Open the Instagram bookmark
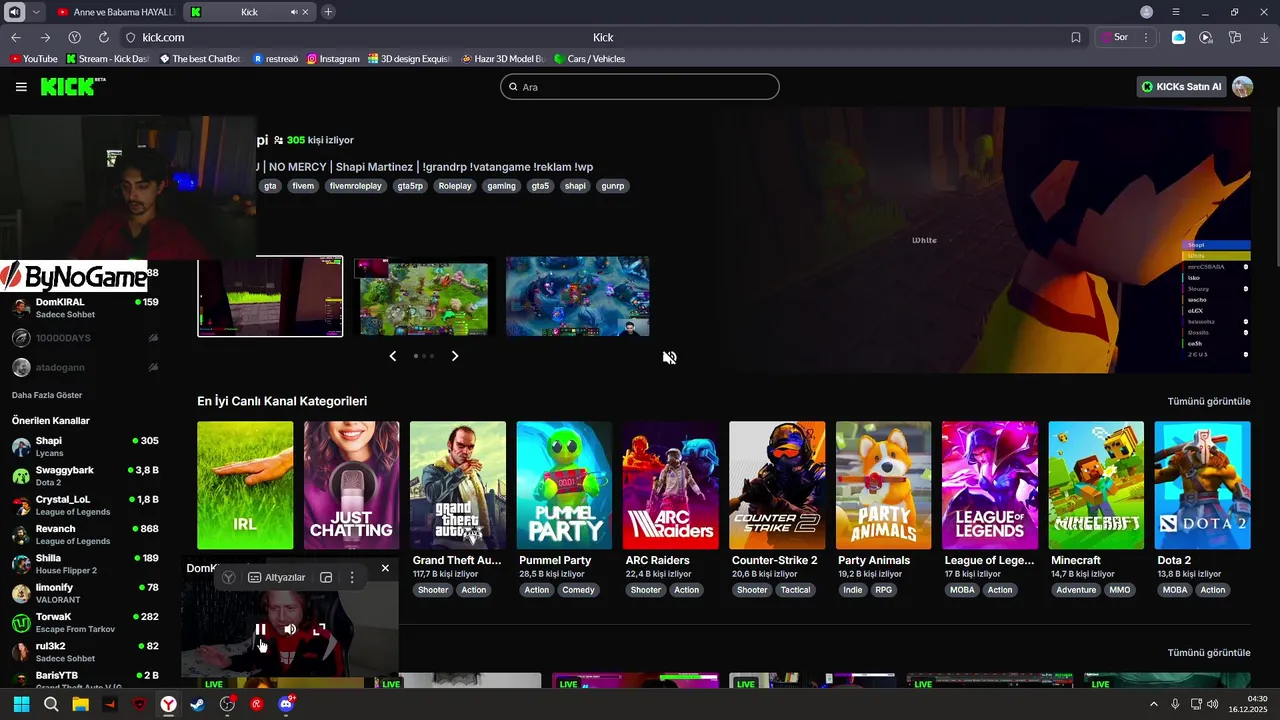The width and height of the screenshot is (1280, 720). click(333, 59)
